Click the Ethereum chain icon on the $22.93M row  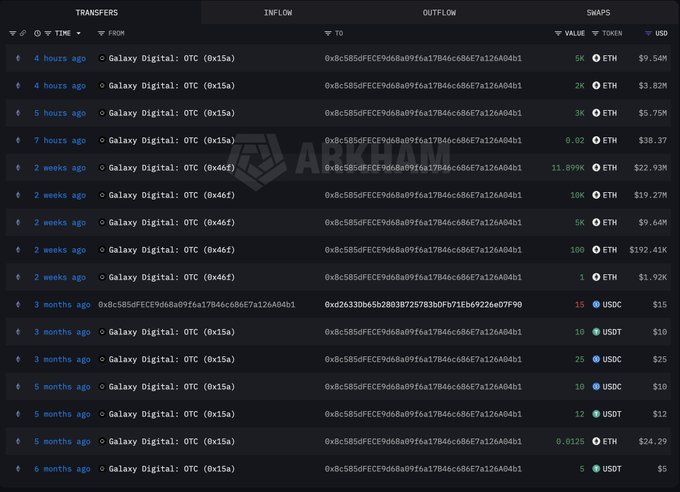[18, 167]
